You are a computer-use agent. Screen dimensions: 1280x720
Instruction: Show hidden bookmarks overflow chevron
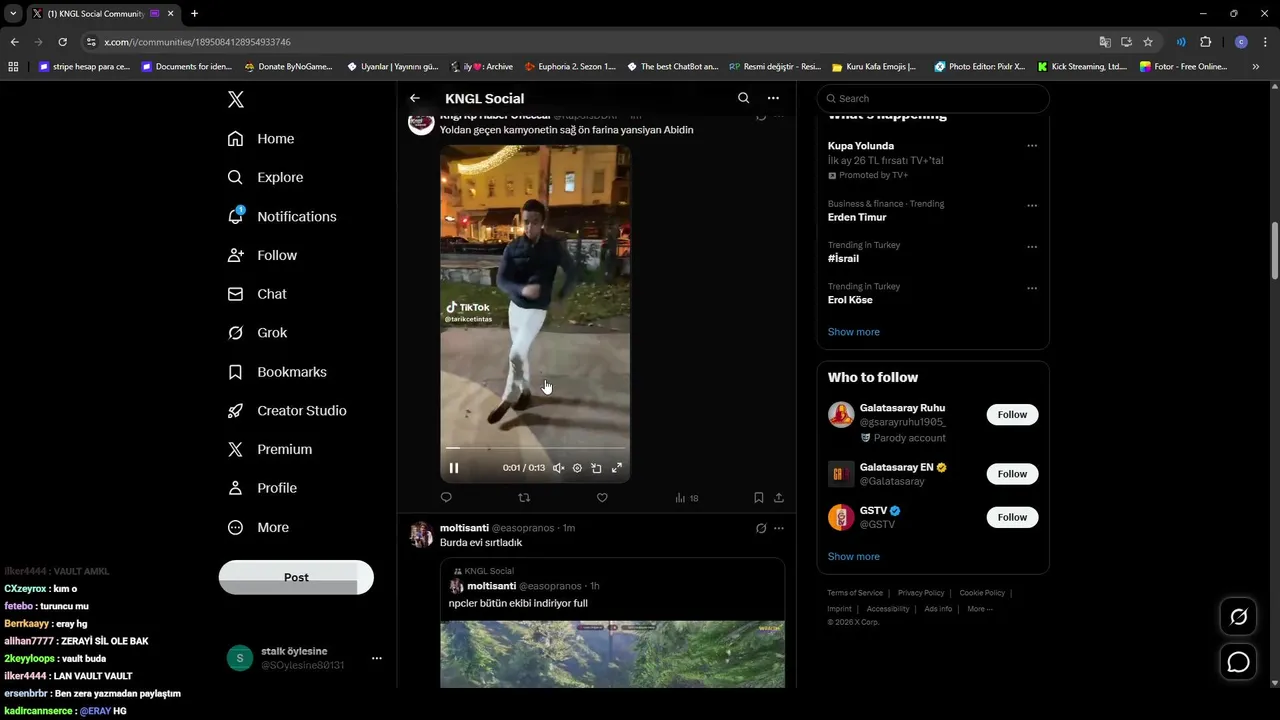(1255, 67)
